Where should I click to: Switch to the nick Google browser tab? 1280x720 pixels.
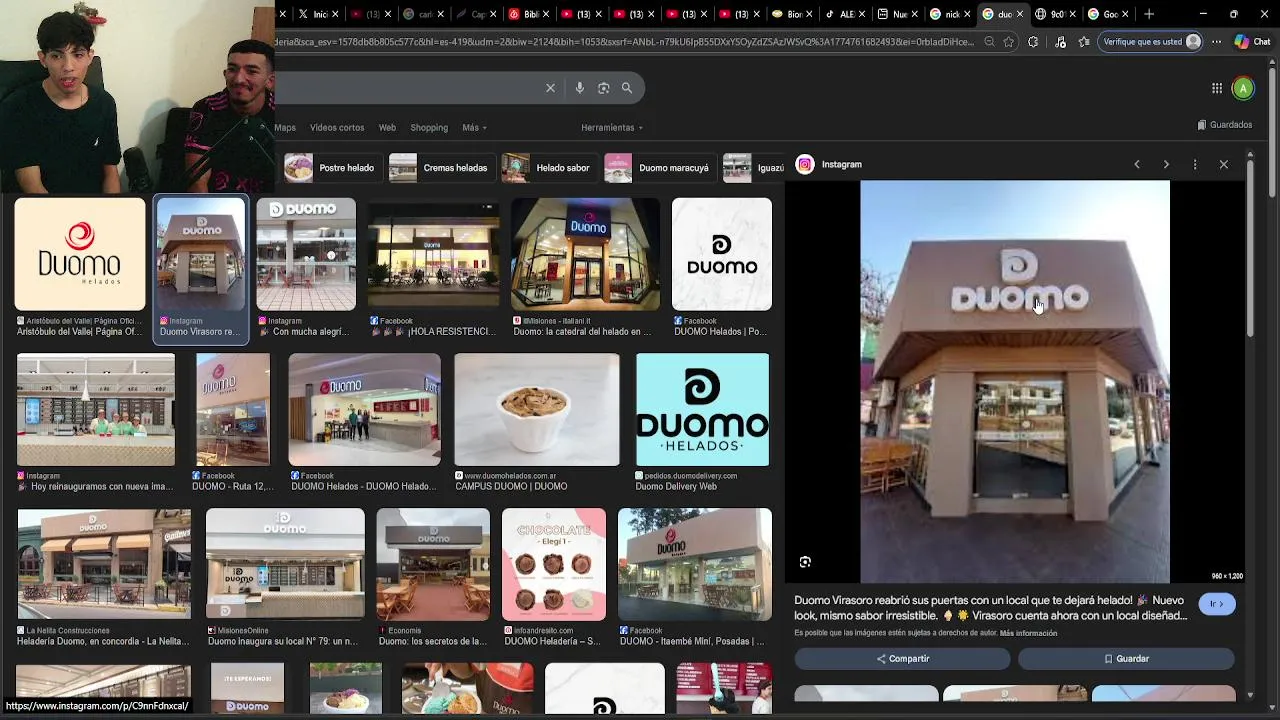(948, 14)
